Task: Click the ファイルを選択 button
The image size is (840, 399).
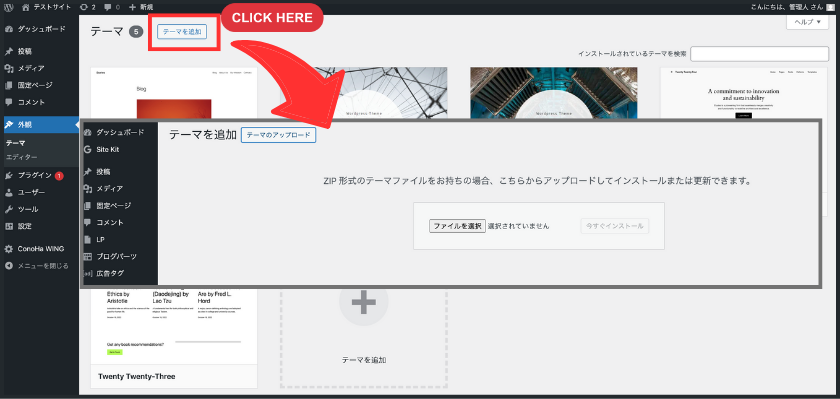Action: [x=458, y=226]
